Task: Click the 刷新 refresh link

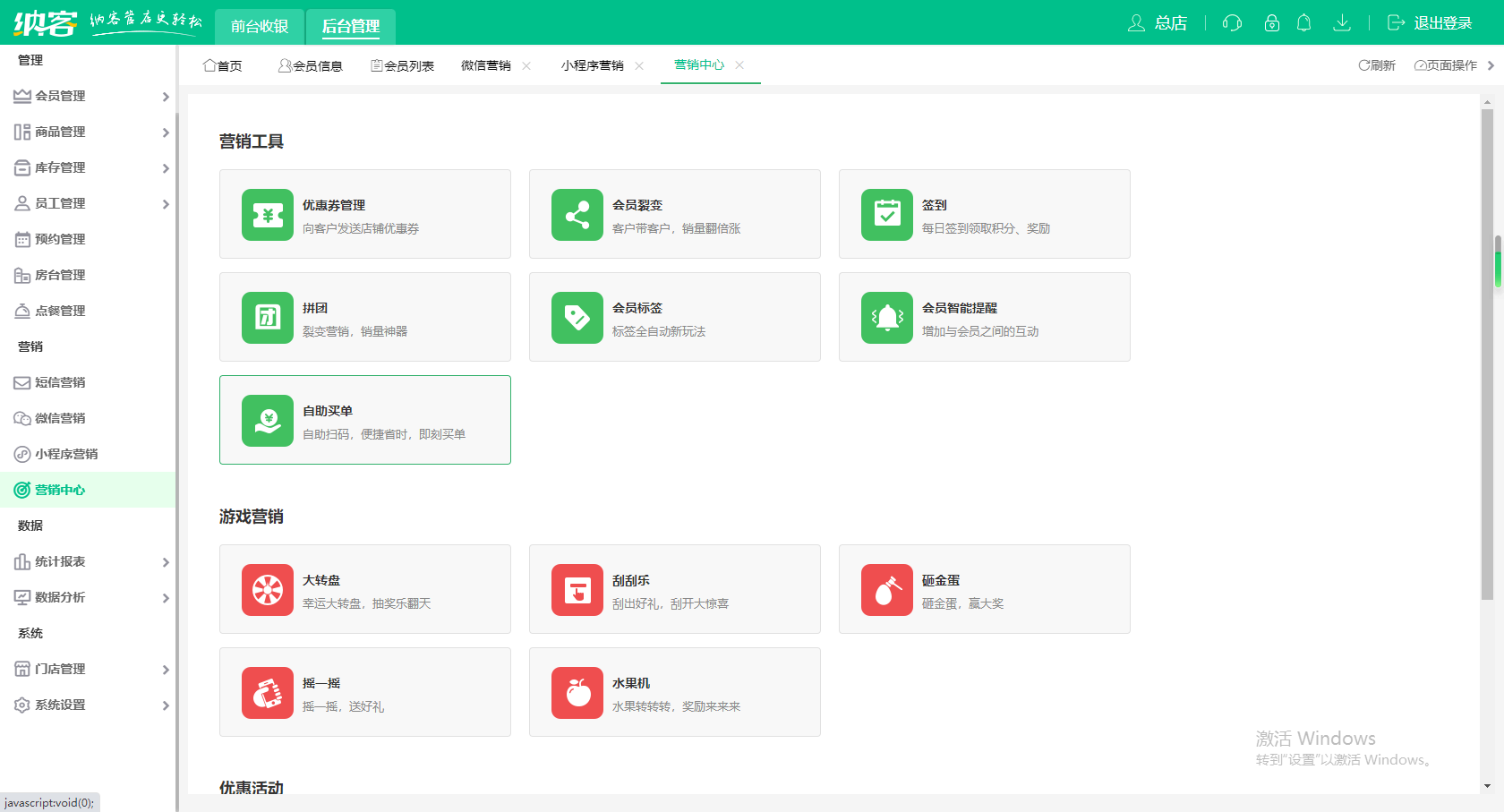Action: click(x=1376, y=64)
